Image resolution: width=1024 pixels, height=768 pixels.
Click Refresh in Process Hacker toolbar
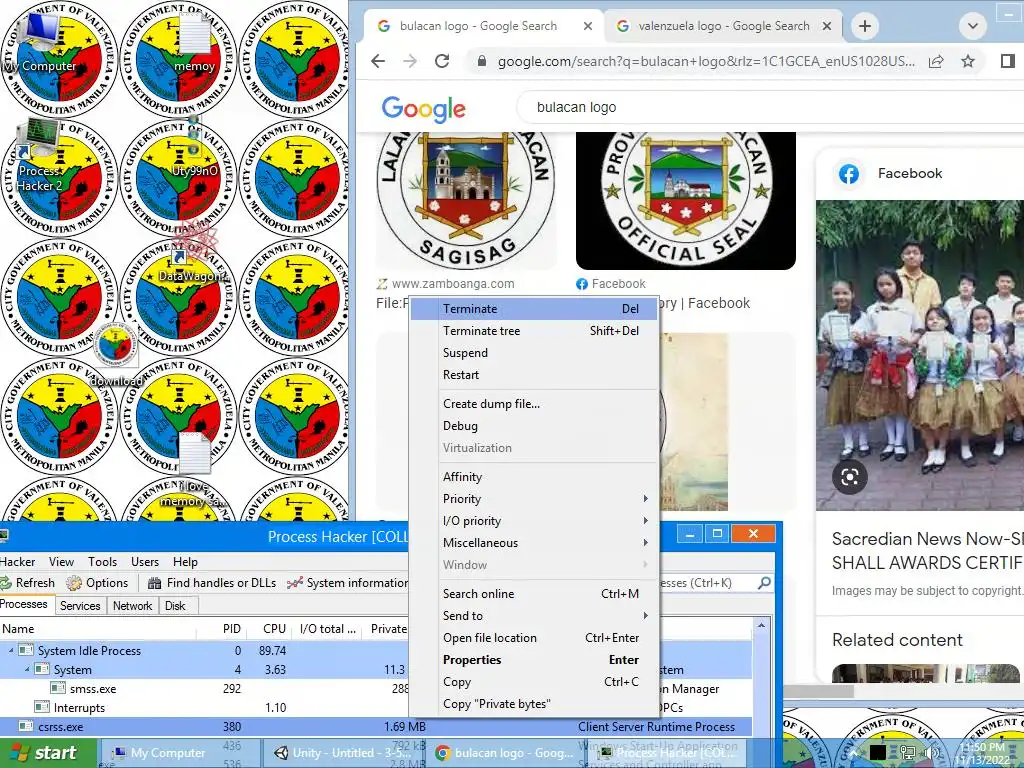pyautogui.click(x=27, y=583)
